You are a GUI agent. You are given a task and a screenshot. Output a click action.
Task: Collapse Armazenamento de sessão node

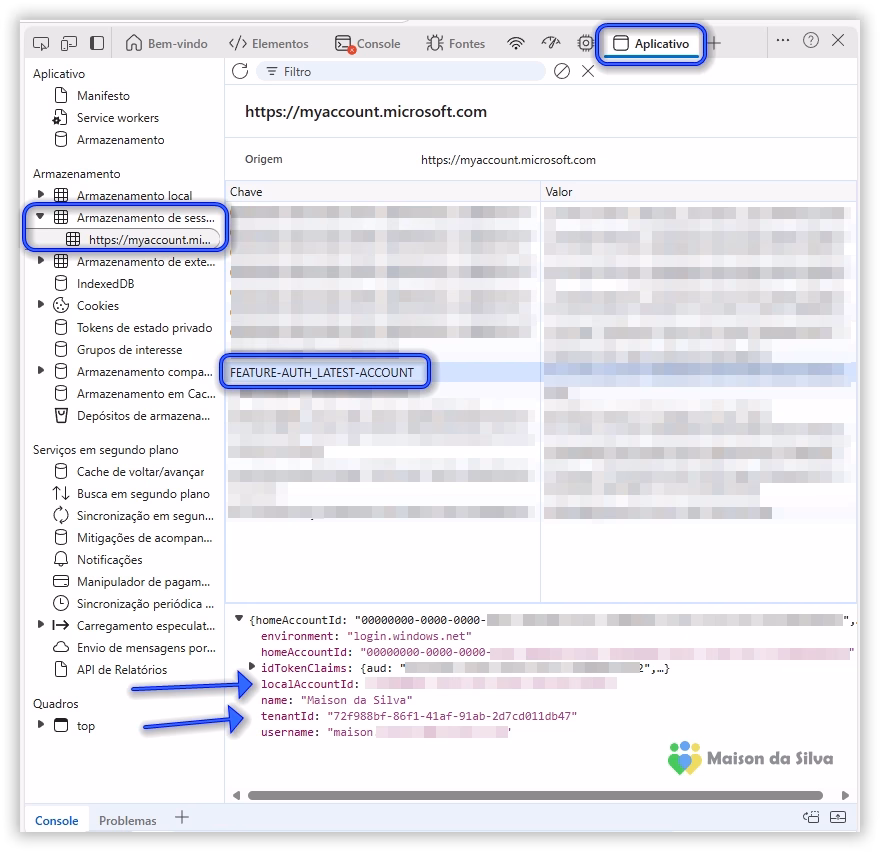41,217
